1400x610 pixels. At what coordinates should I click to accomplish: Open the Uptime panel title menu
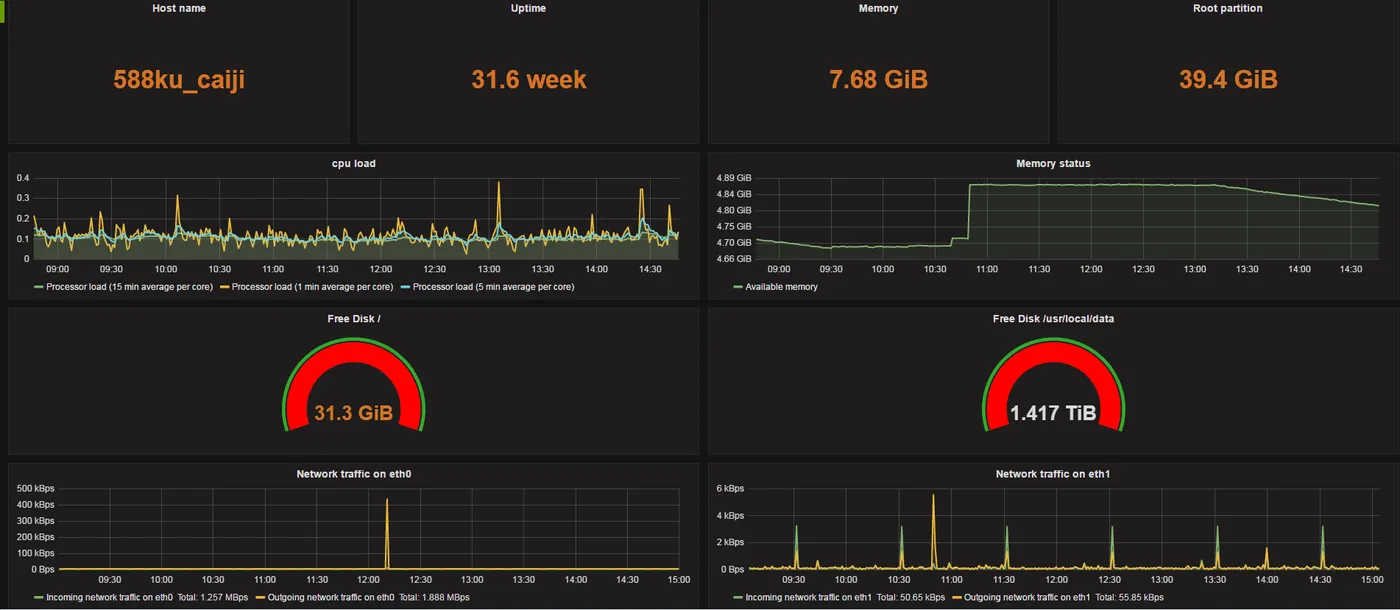tap(528, 8)
